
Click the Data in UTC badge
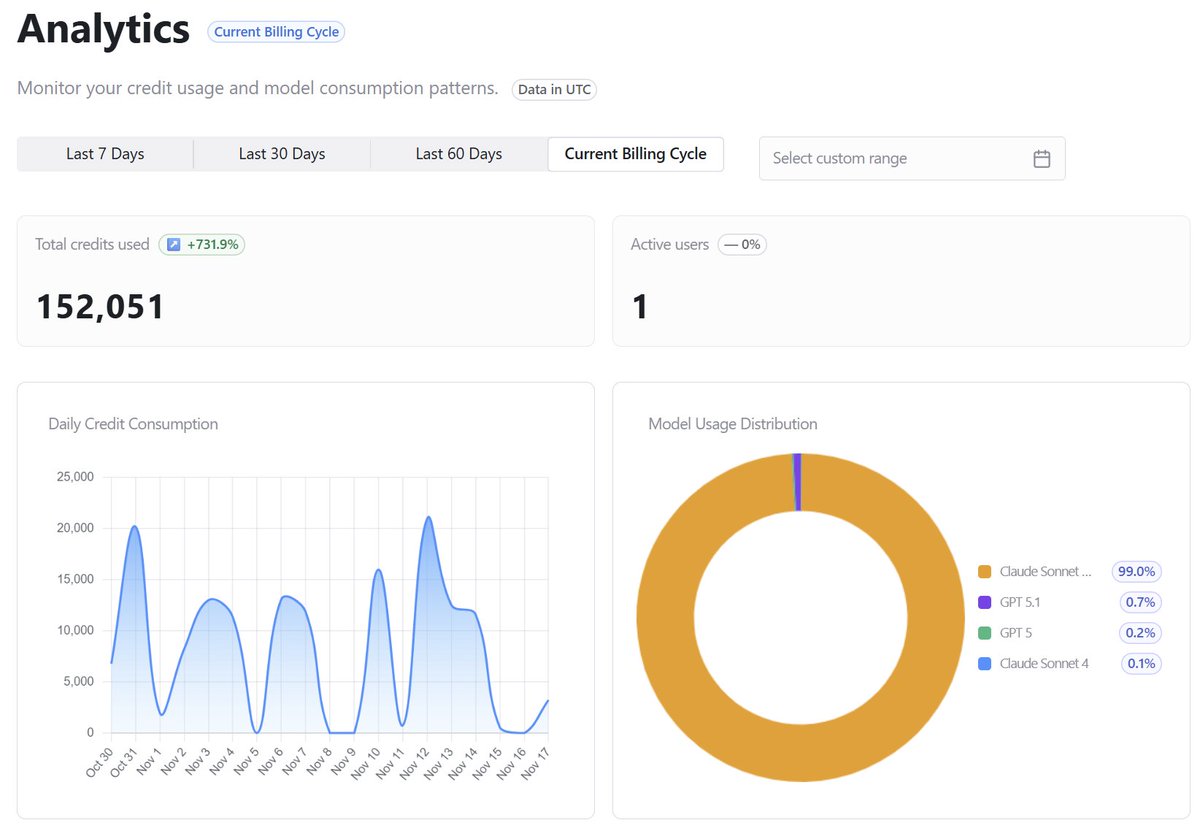(554, 89)
